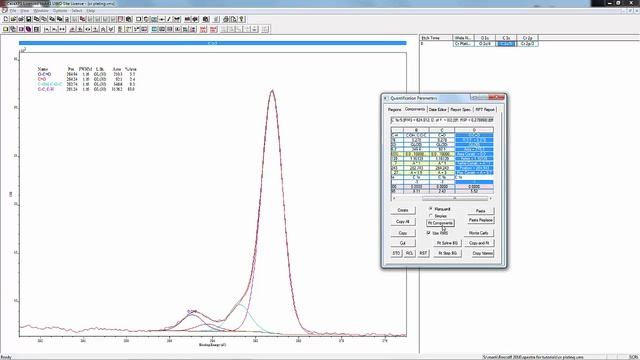Open the Help menu

tap(90, 11)
